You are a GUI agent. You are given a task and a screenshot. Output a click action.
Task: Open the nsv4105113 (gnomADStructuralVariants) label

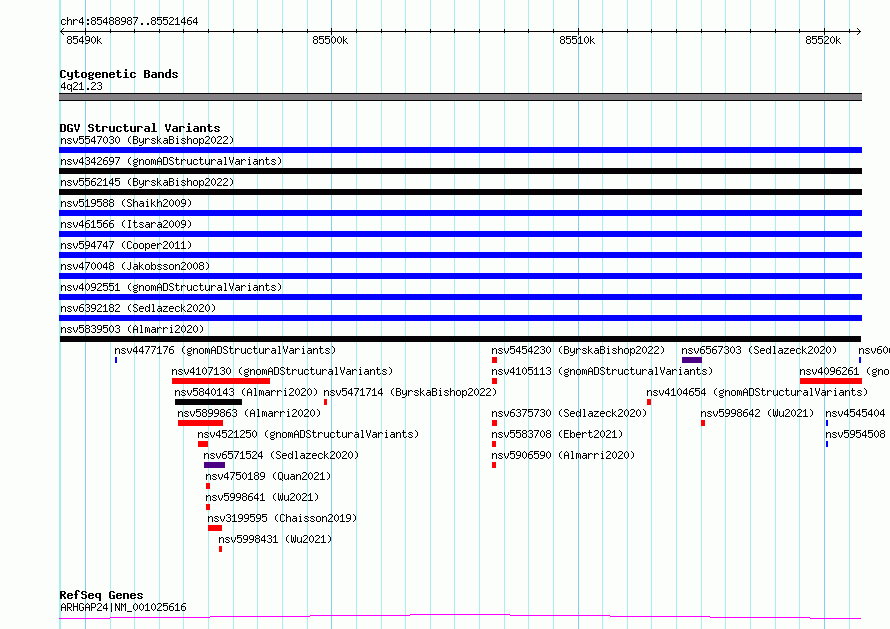(x=602, y=371)
